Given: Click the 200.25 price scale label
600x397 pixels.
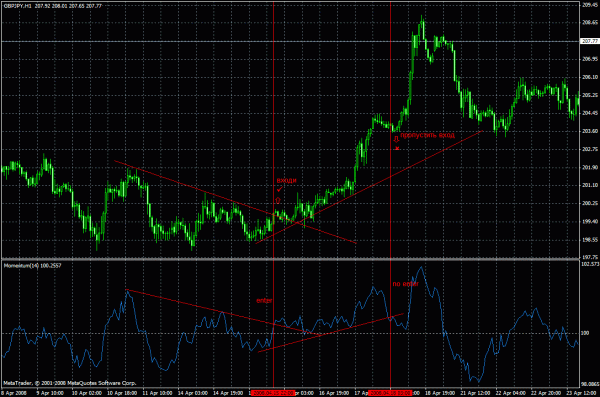Looking at the screenshot, I should 590,203.
